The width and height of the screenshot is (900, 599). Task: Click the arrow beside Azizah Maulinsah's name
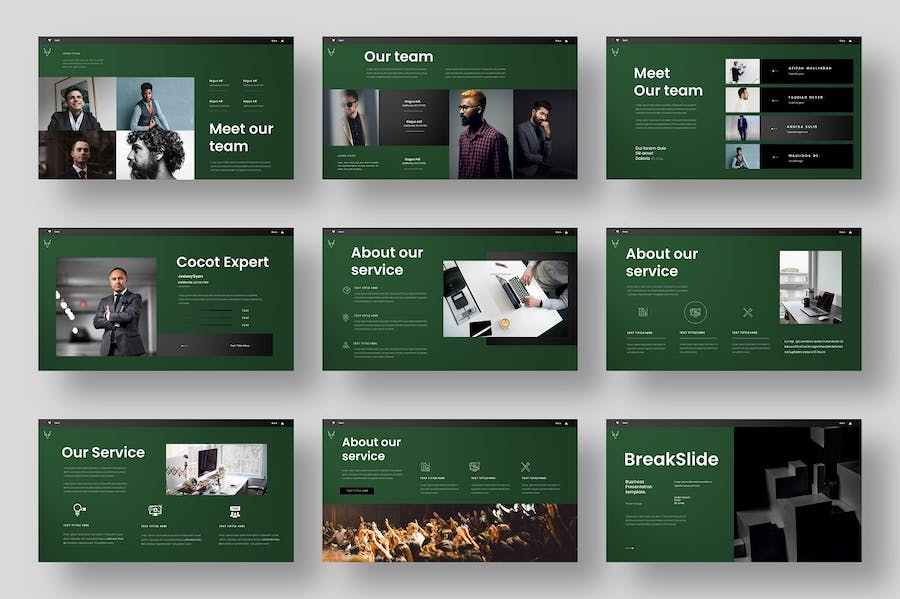pos(775,71)
